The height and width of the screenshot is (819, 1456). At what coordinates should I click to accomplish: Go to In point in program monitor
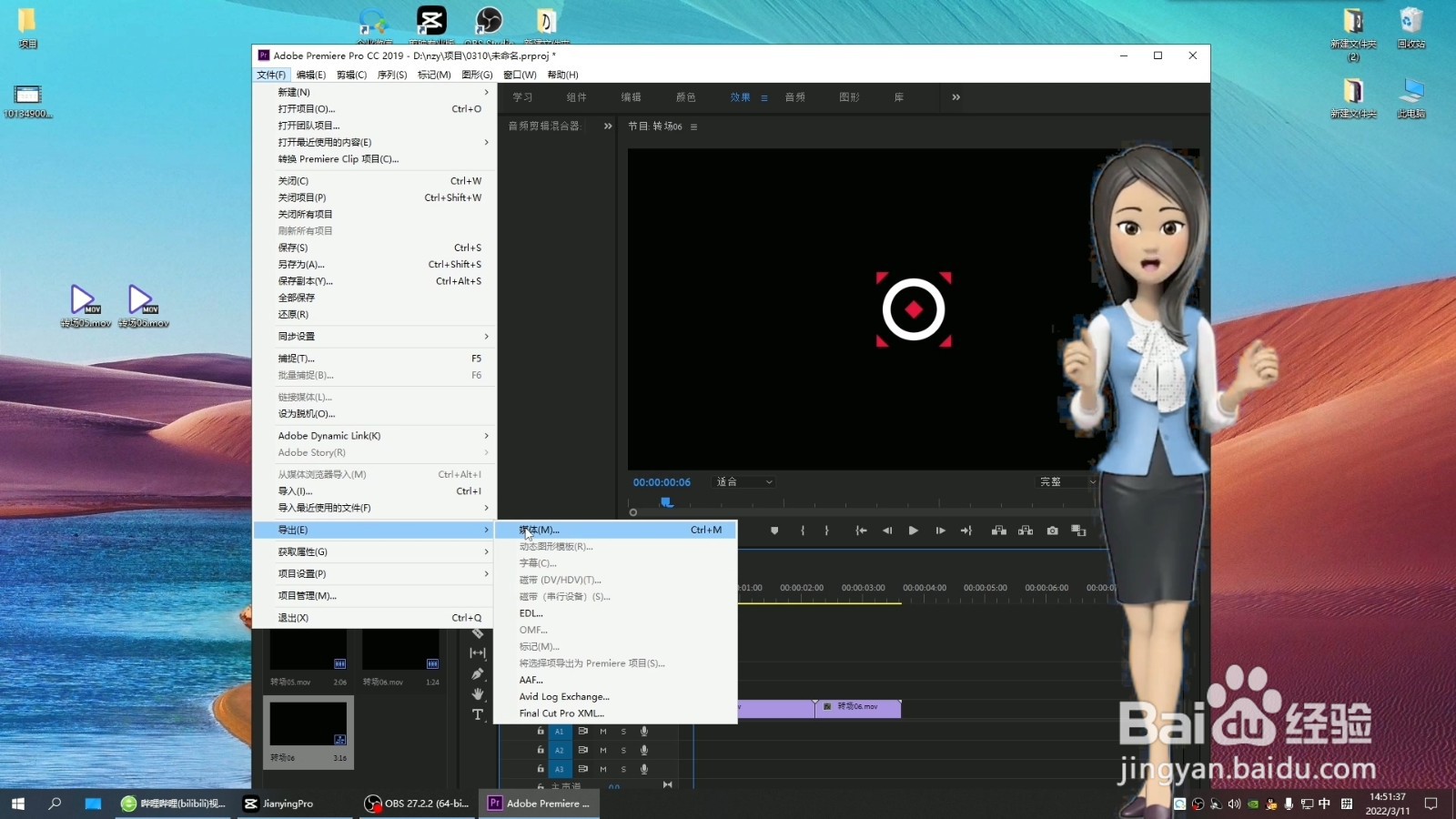point(861,531)
